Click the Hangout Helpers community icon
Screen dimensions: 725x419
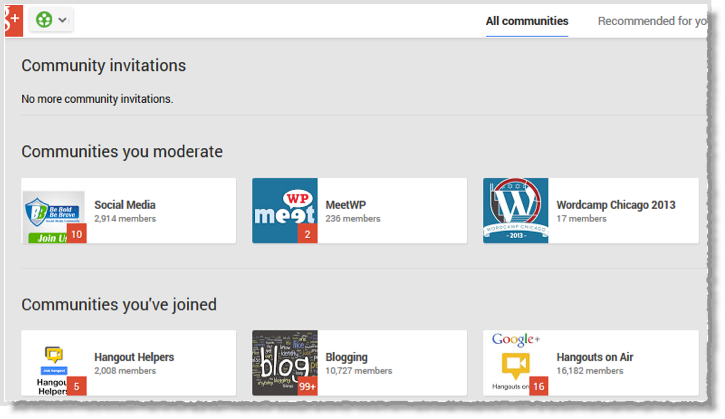click(53, 363)
